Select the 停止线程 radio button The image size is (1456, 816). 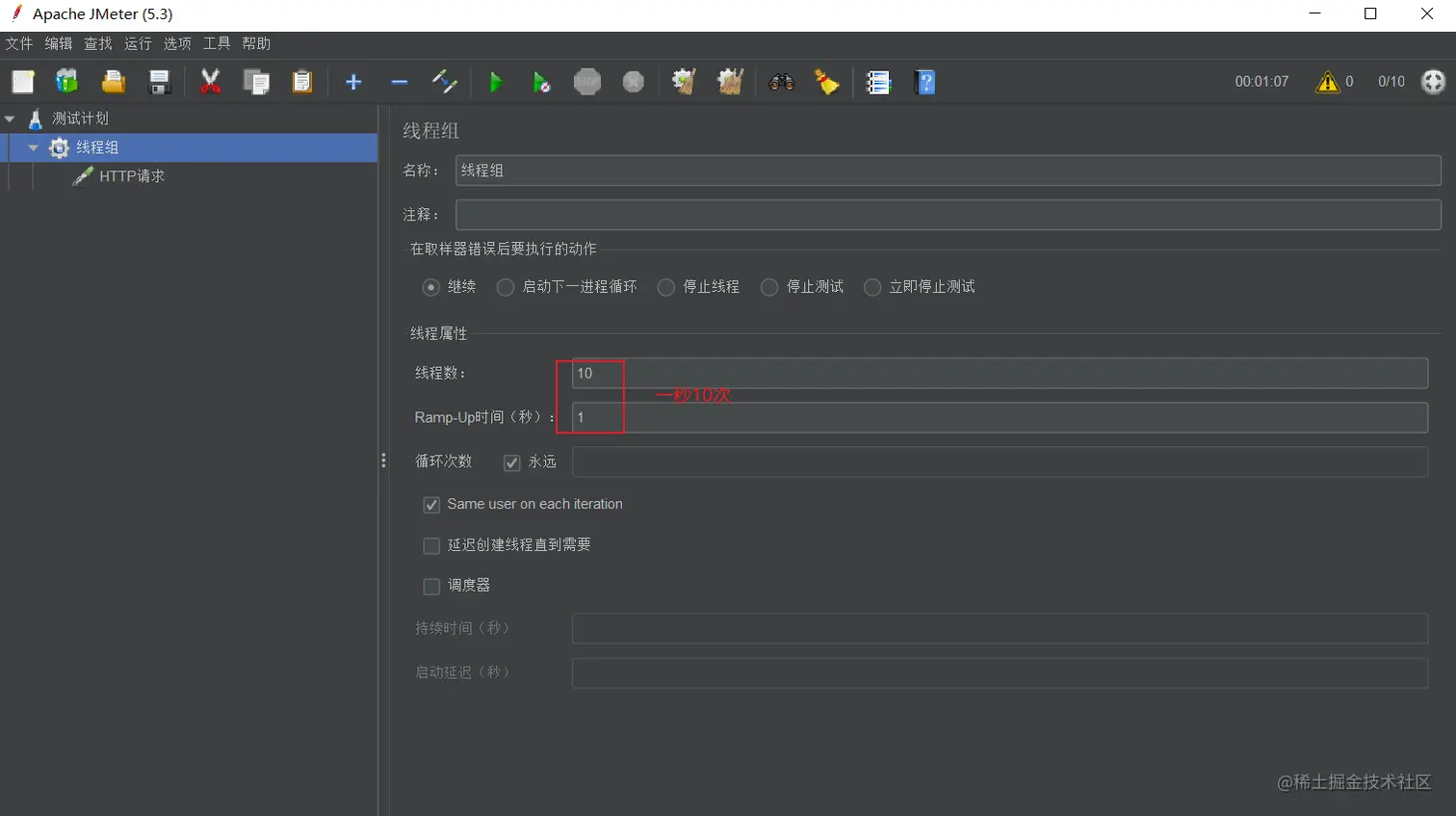[x=665, y=287]
